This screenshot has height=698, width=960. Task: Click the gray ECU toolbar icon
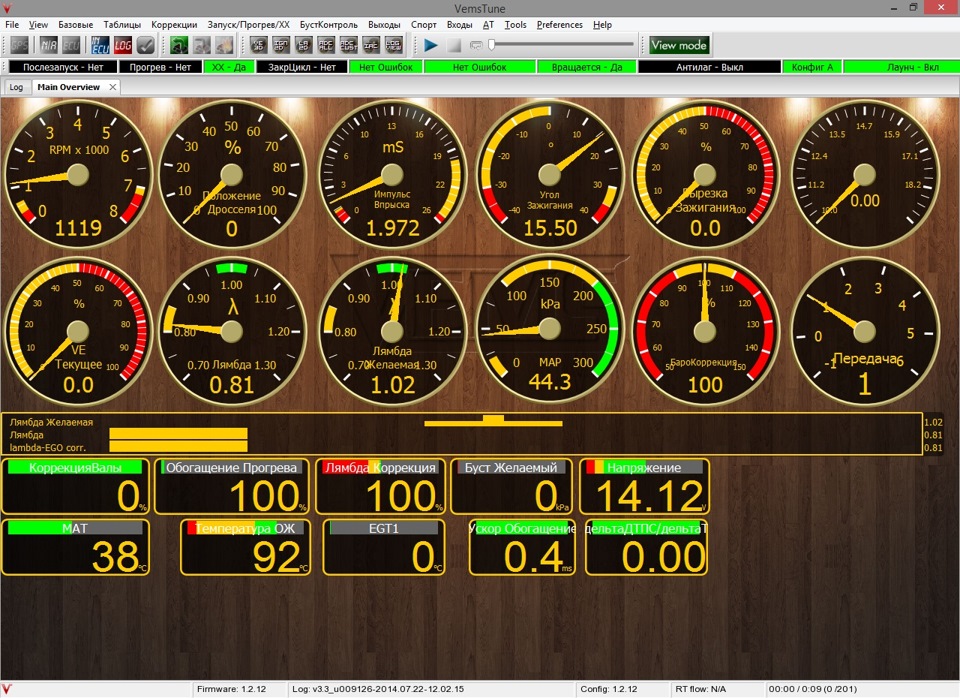point(71,45)
